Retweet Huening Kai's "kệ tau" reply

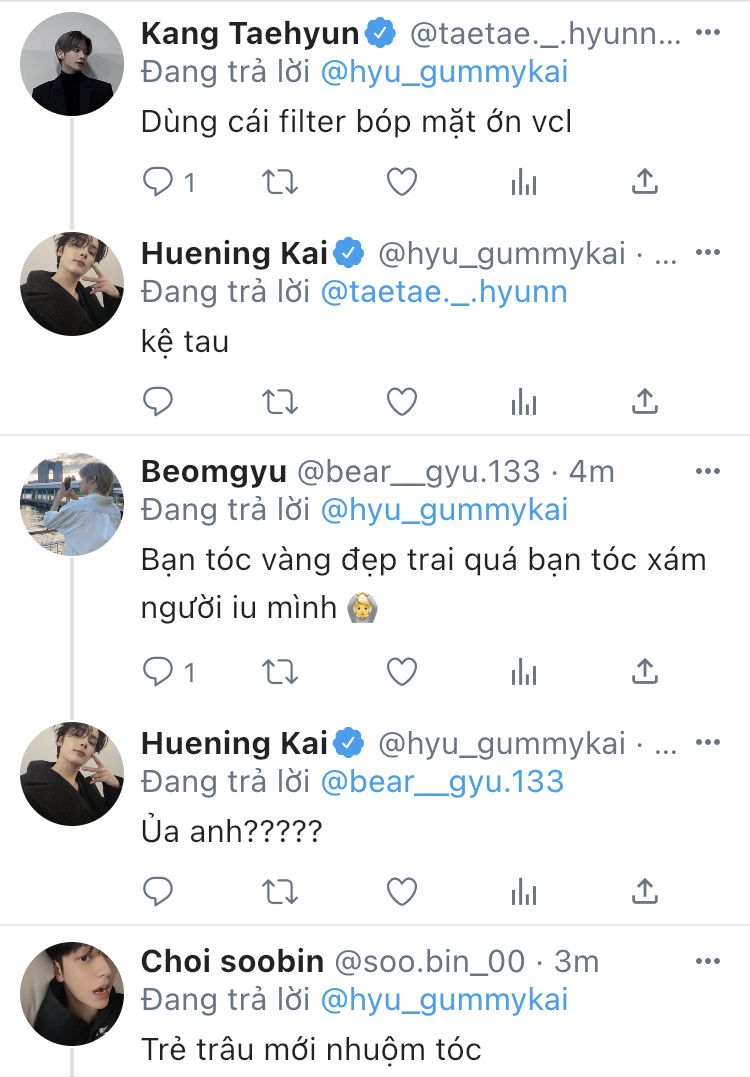tap(280, 401)
